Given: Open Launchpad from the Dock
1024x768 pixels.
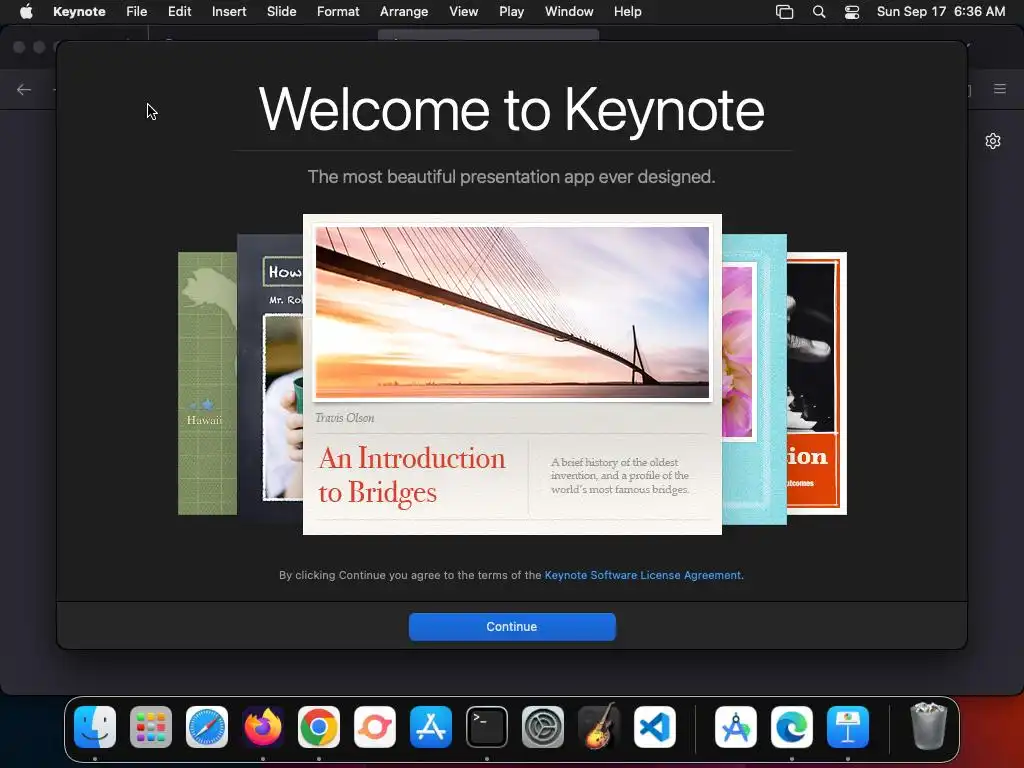Looking at the screenshot, I should pyautogui.click(x=151, y=727).
